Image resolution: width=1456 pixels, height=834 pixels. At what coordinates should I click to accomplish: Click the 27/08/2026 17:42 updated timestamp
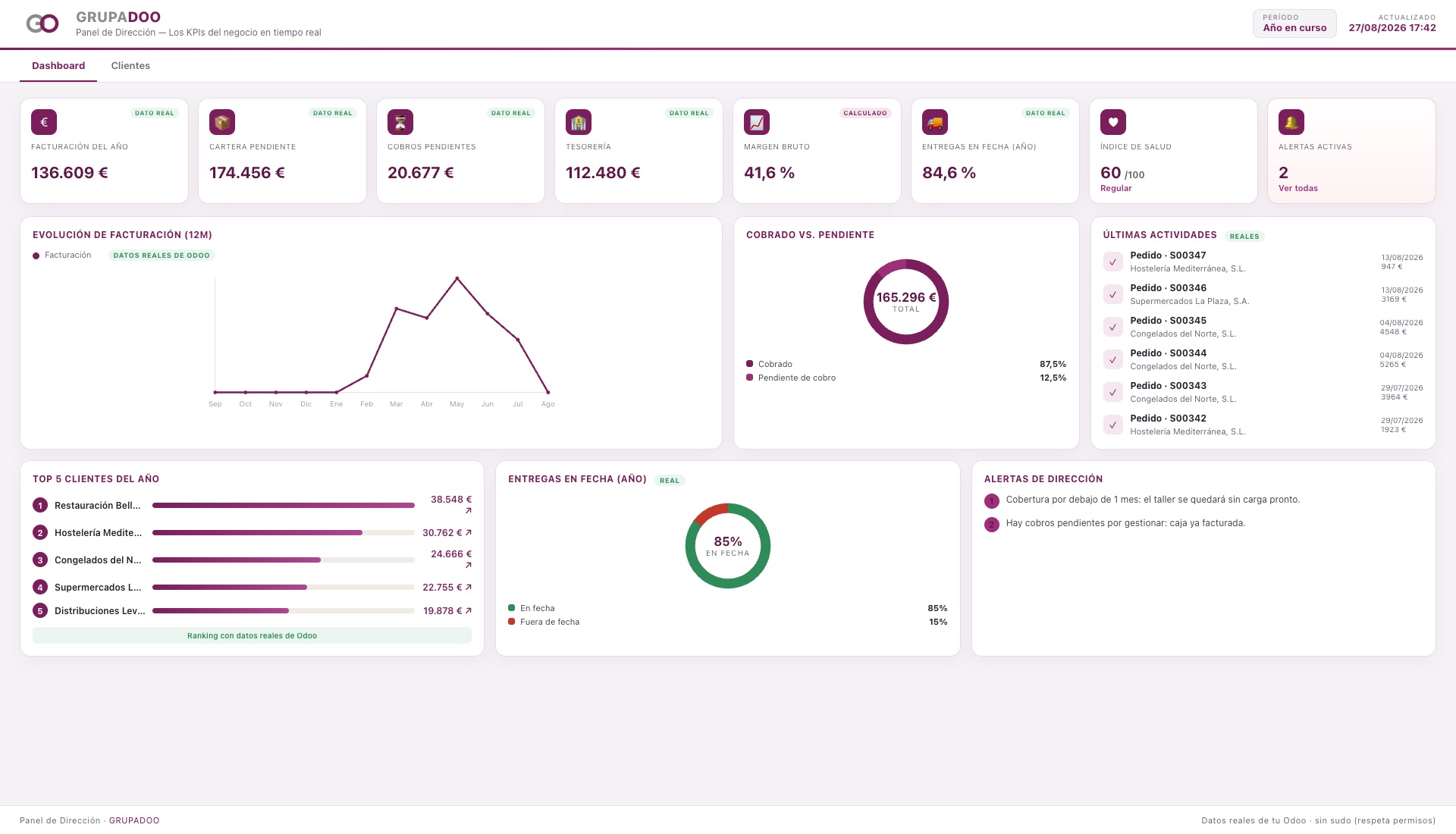1392,28
